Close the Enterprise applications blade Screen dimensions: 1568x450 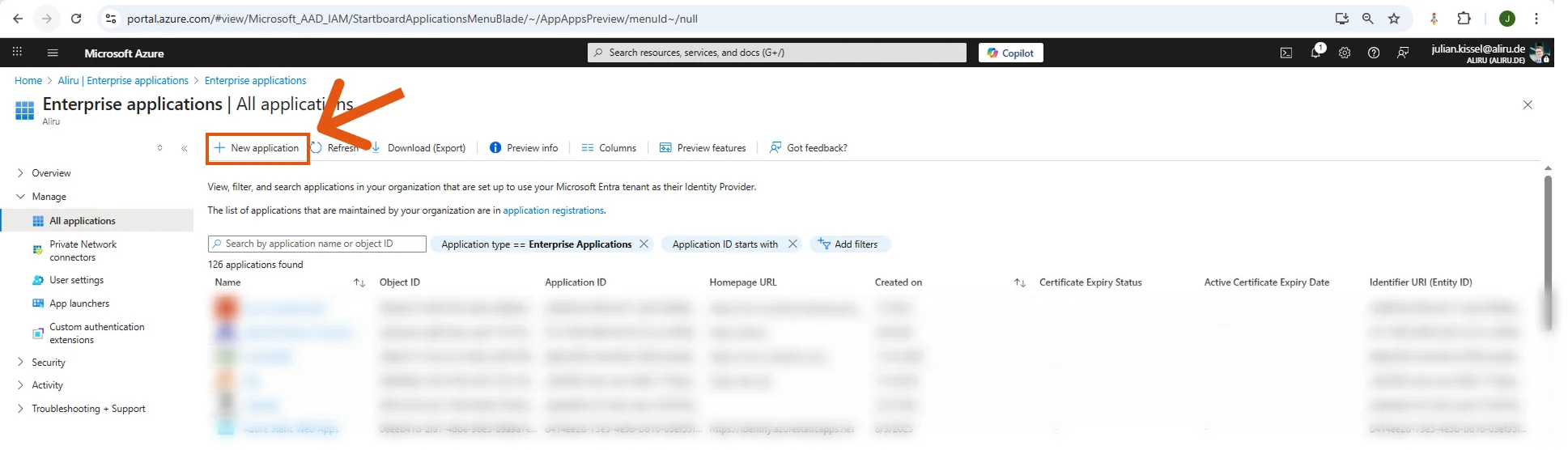tap(1528, 105)
